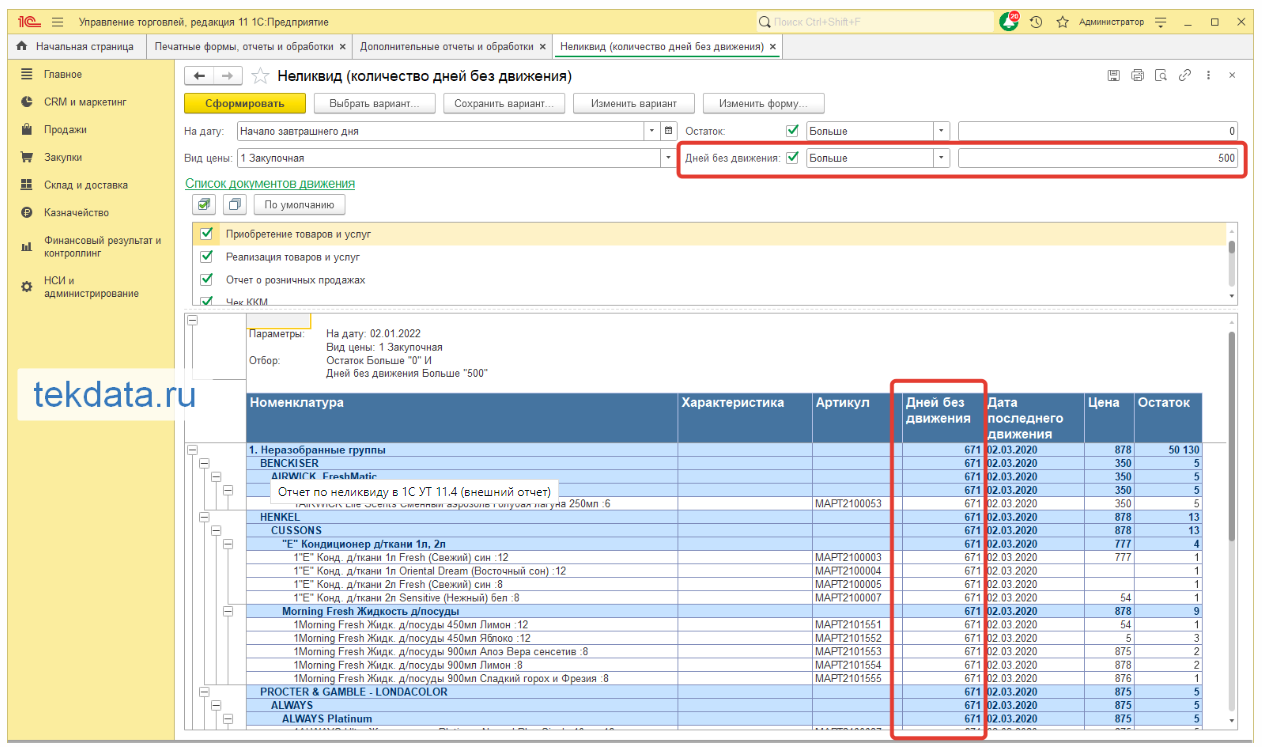Switch to Печатные формы, отчеты и обработки tab
This screenshot has width=1262, height=747.
[249, 47]
